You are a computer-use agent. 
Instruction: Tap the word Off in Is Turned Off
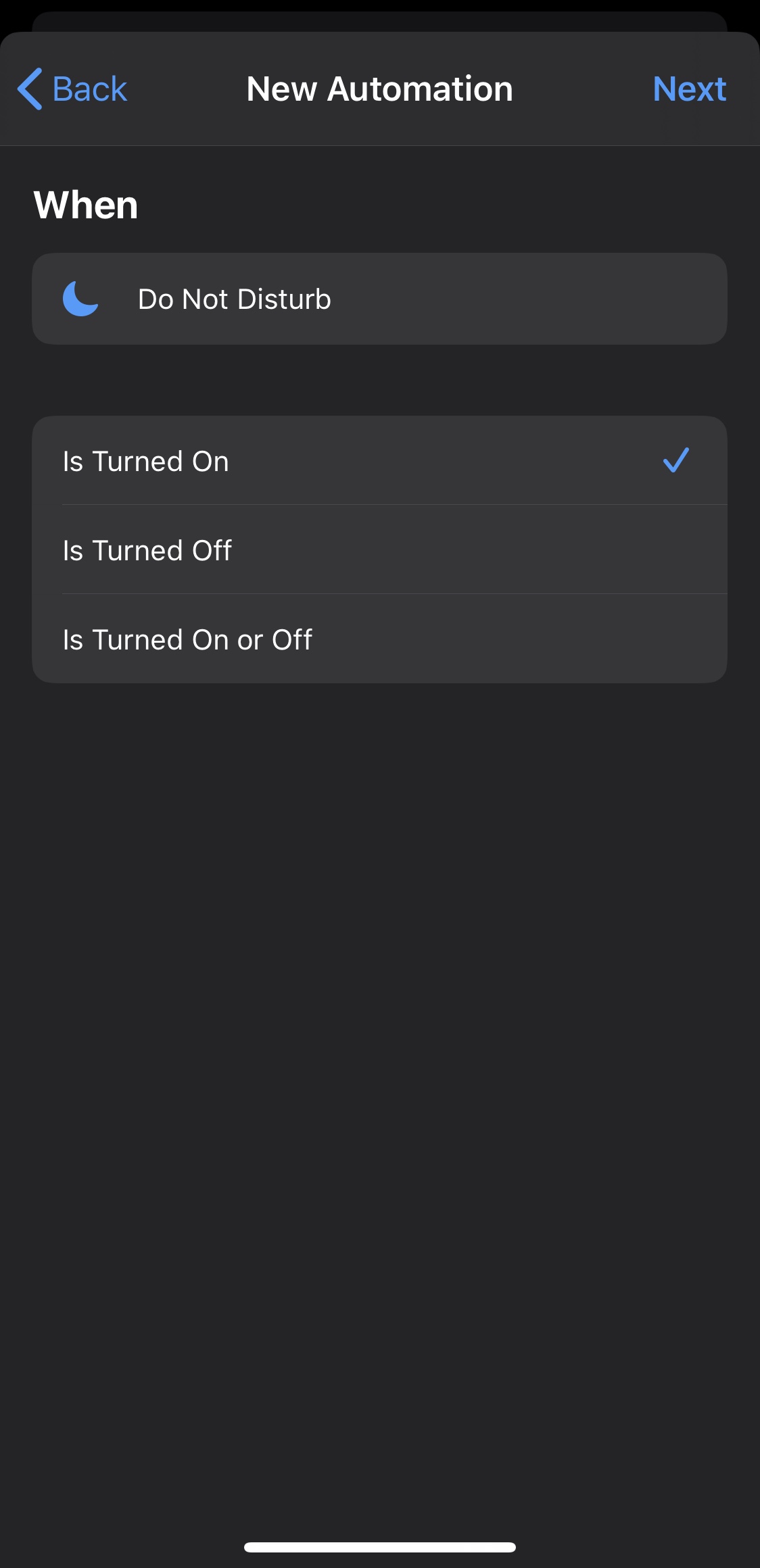pyautogui.click(x=212, y=550)
